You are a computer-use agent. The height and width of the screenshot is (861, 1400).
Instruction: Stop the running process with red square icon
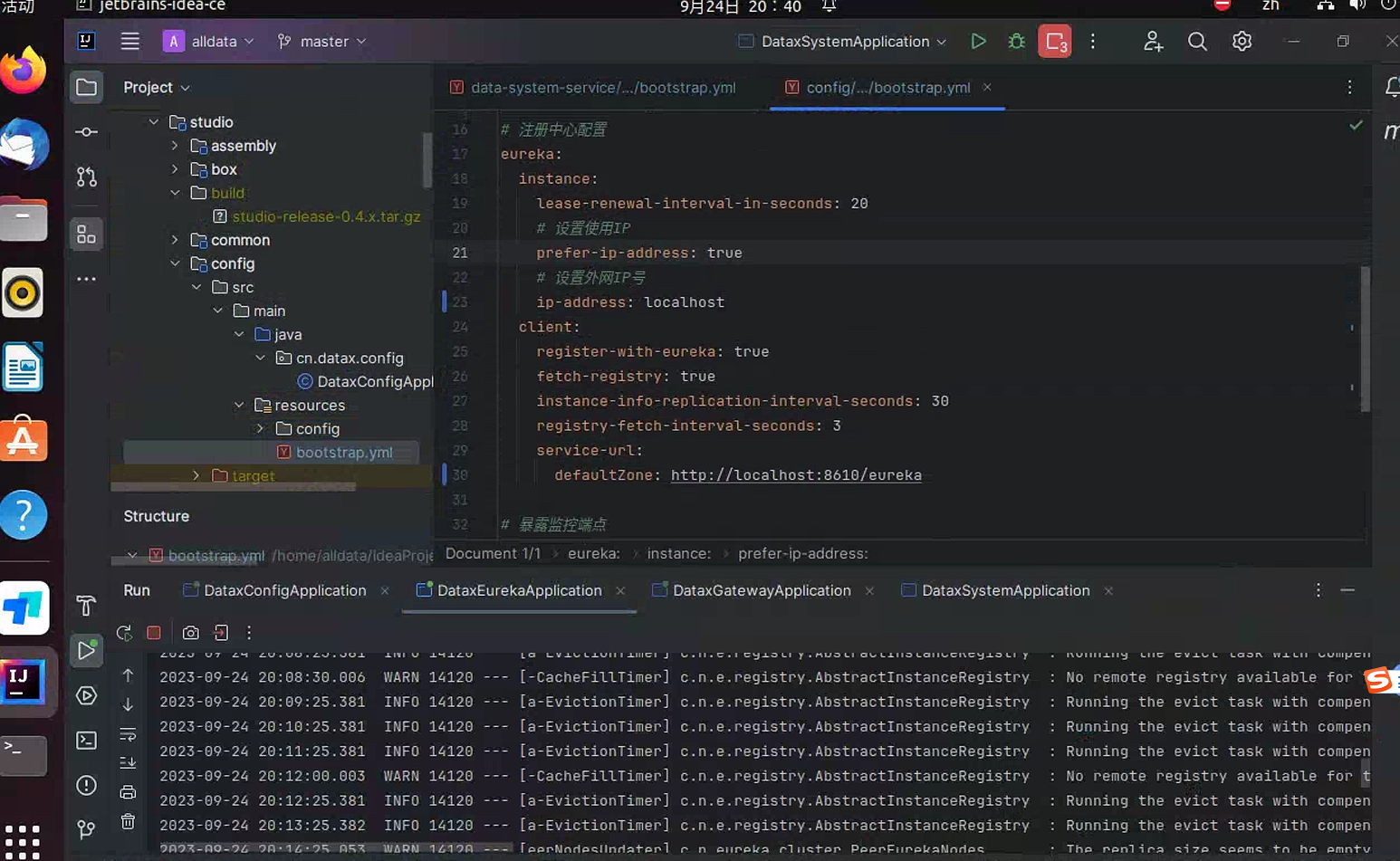[153, 633]
